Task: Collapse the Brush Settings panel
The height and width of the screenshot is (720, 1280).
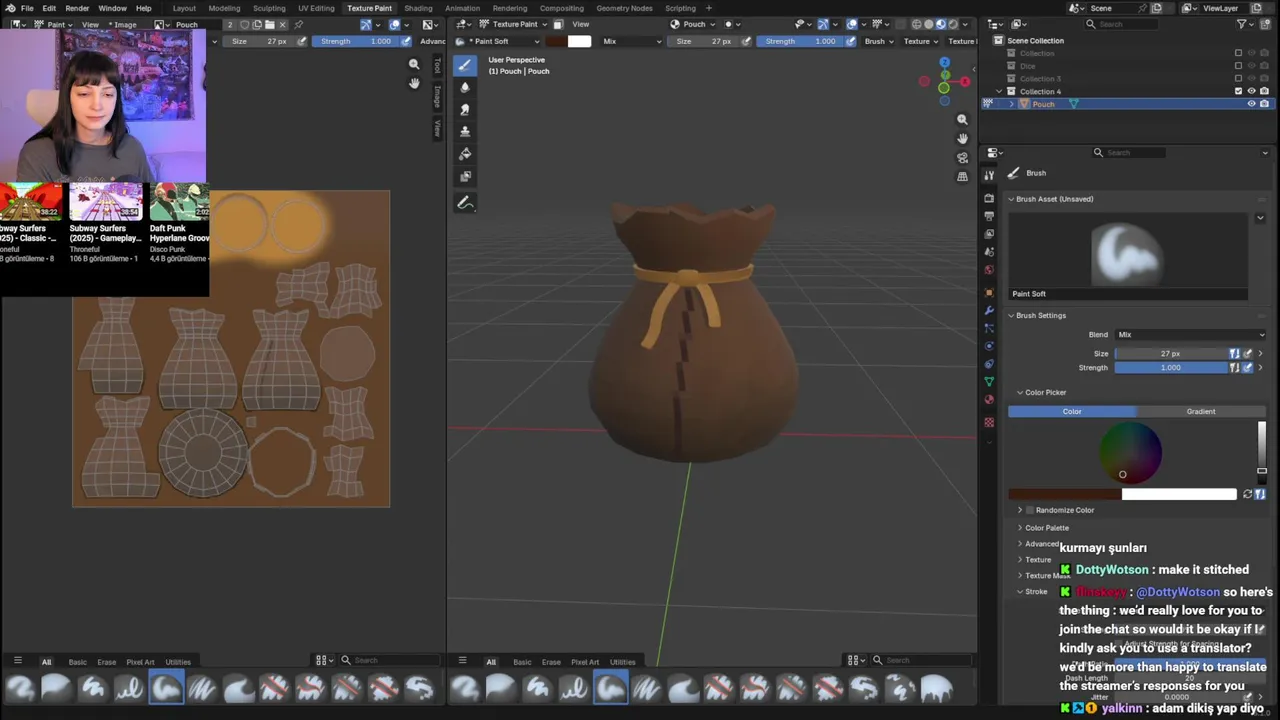Action: pyautogui.click(x=1011, y=316)
